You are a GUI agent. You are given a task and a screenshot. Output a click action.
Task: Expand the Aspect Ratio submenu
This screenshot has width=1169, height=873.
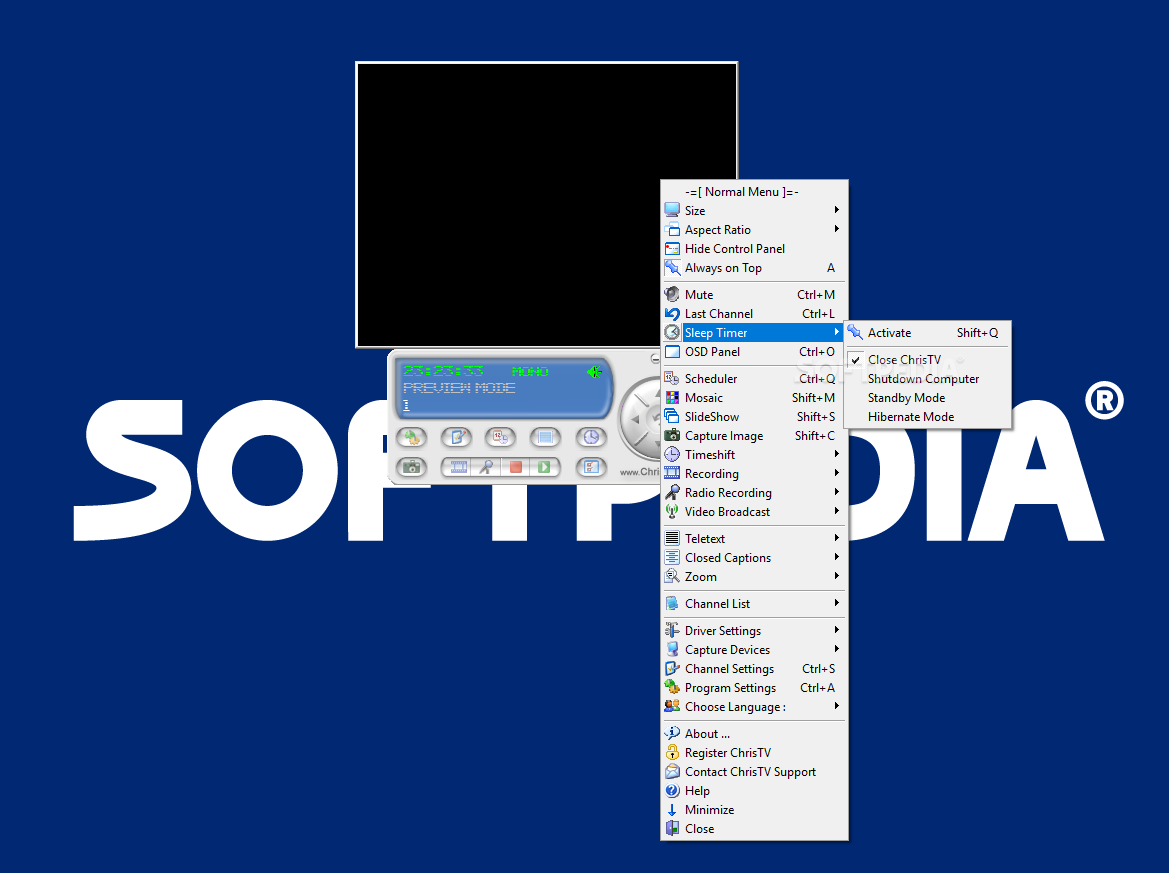tap(754, 230)
